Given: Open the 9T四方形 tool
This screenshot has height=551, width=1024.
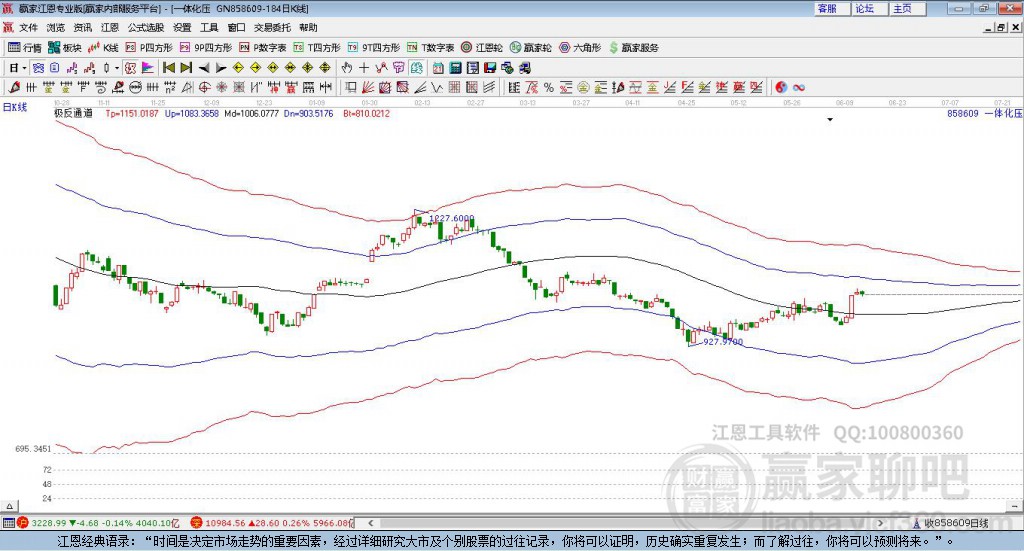Looking at the screenshot, I should tap(374, 48).
